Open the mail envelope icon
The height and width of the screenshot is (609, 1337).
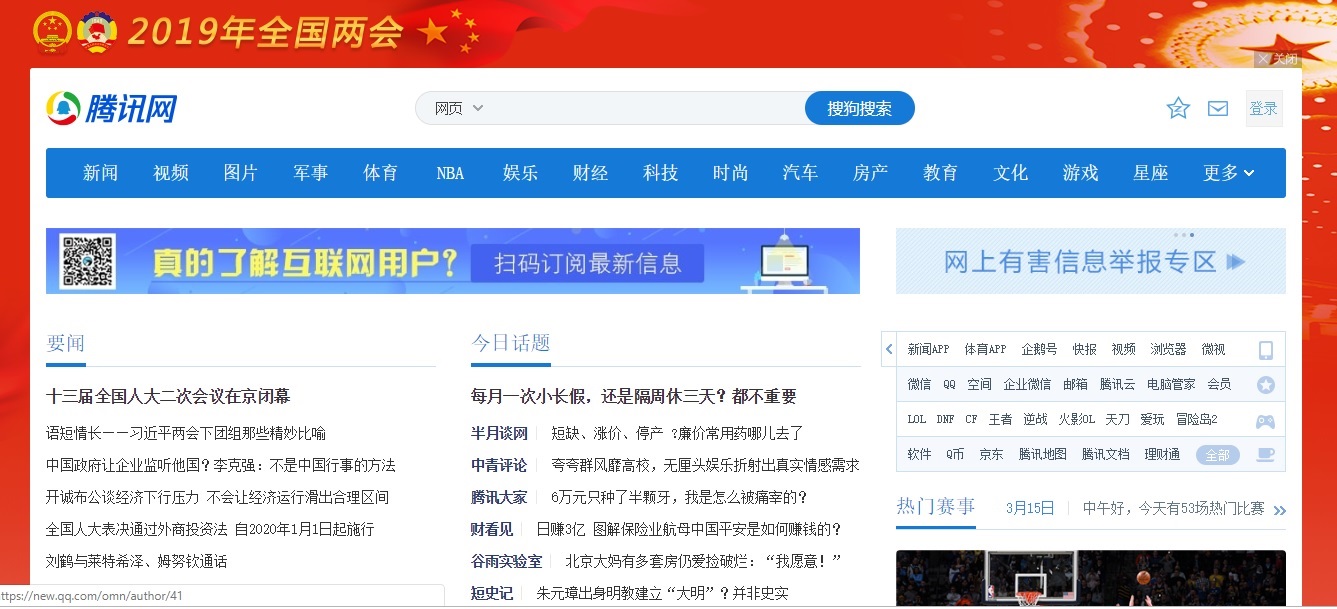(1218, 108)
